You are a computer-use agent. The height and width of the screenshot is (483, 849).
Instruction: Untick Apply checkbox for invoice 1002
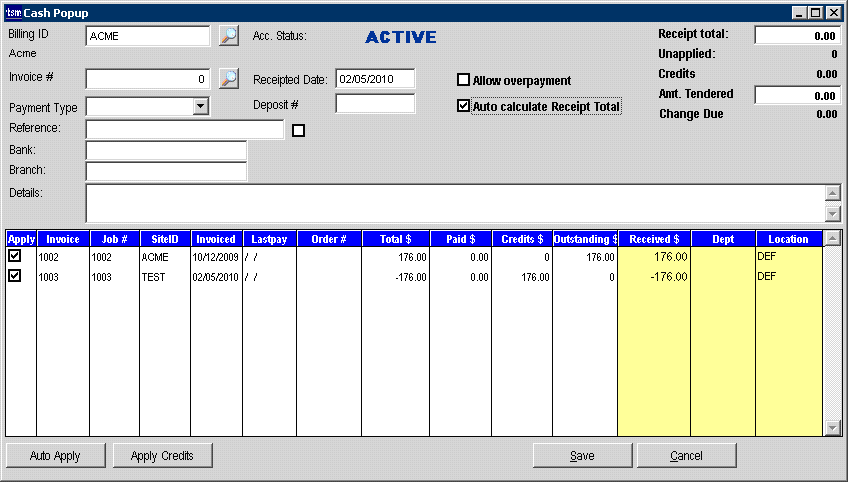click(14, 257)
